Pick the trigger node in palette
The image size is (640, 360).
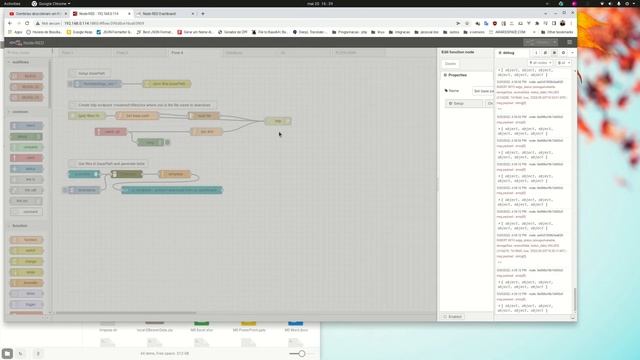click(x=27, y=304)
